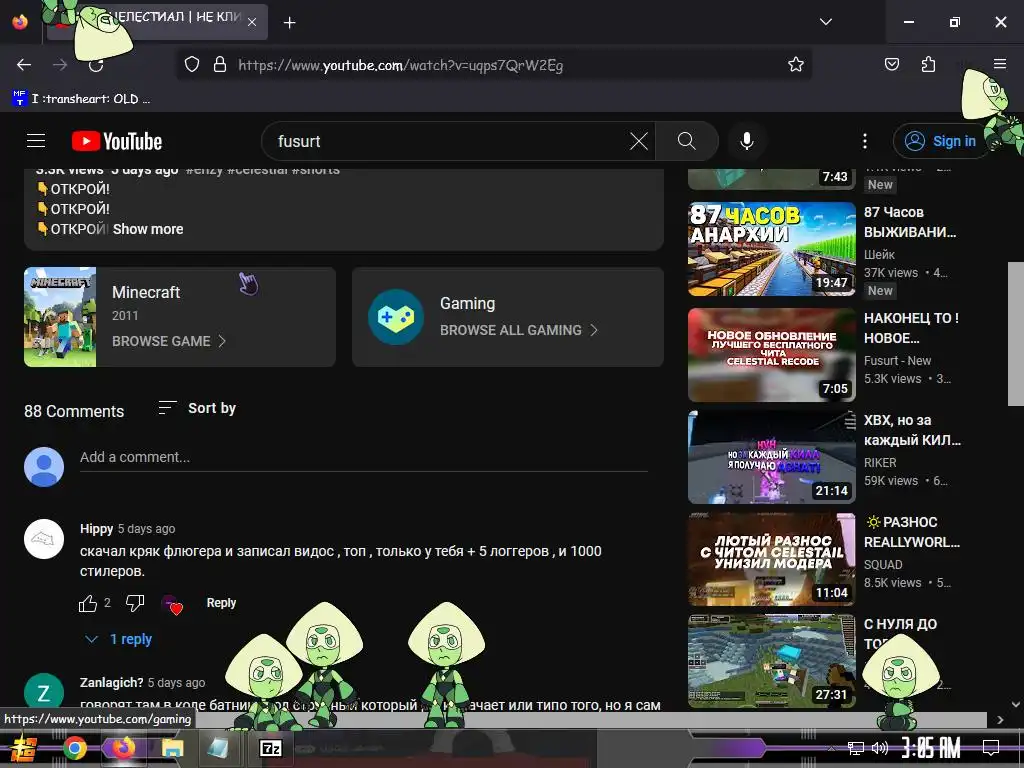Open the Sort by comments dropdown
1024x768 pixels.
[197, 408]
